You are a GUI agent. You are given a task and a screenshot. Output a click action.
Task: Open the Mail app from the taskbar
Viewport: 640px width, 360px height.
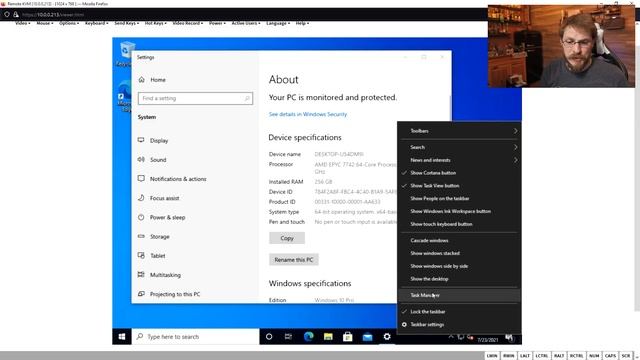point(367,337)
